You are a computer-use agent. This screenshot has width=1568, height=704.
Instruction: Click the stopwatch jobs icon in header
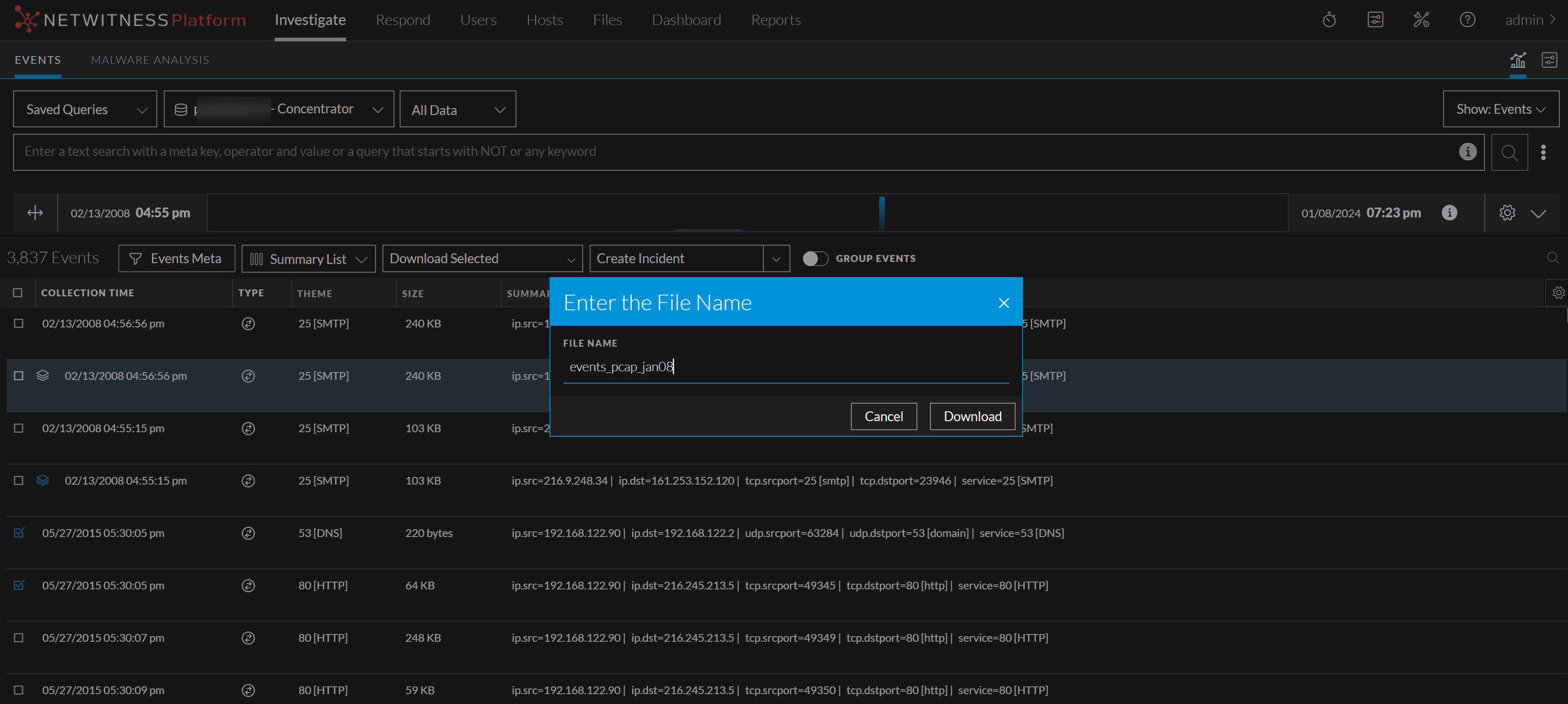coord(1329,20)
